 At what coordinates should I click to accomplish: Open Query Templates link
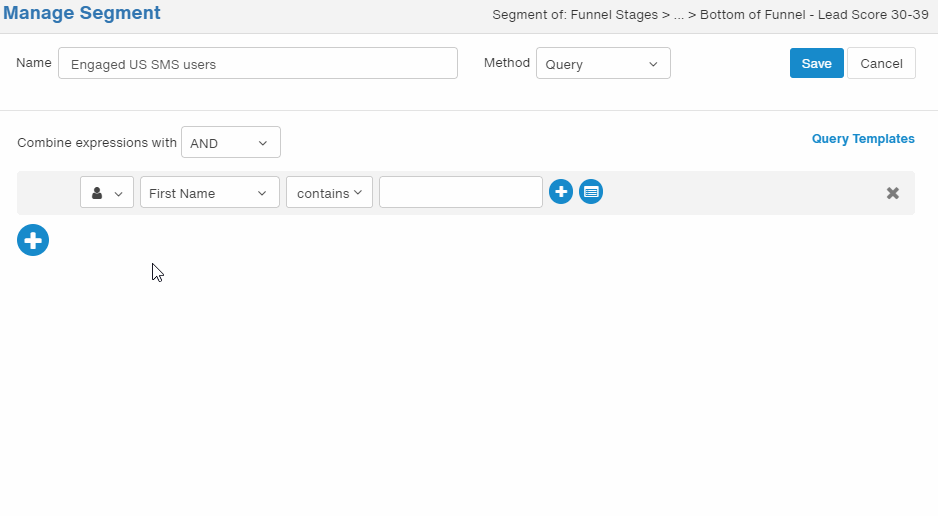point(863,139)
